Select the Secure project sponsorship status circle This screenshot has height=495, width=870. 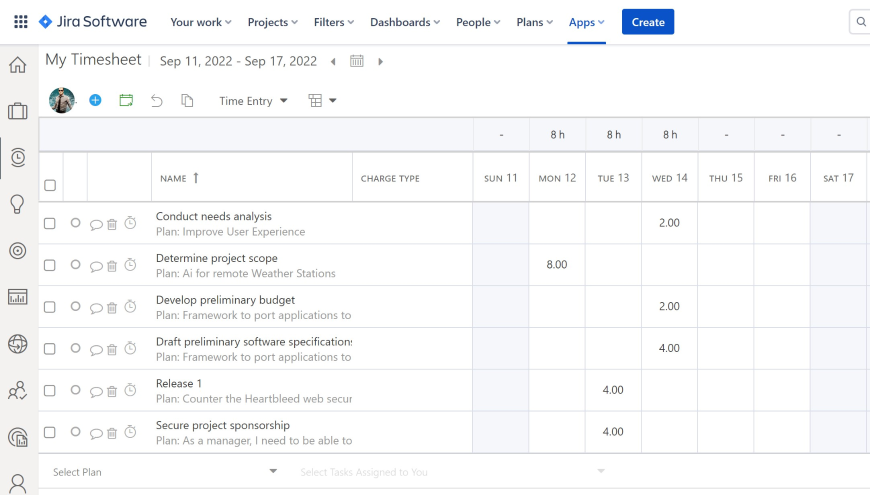(x=75, y=432)
